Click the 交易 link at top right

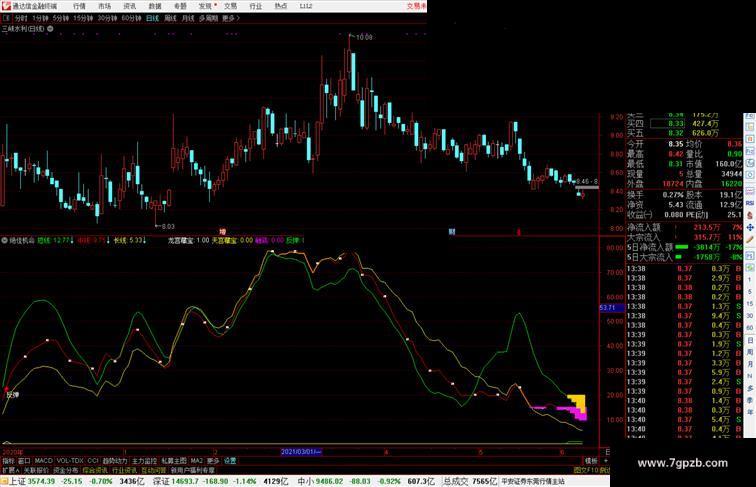point(416,6)
